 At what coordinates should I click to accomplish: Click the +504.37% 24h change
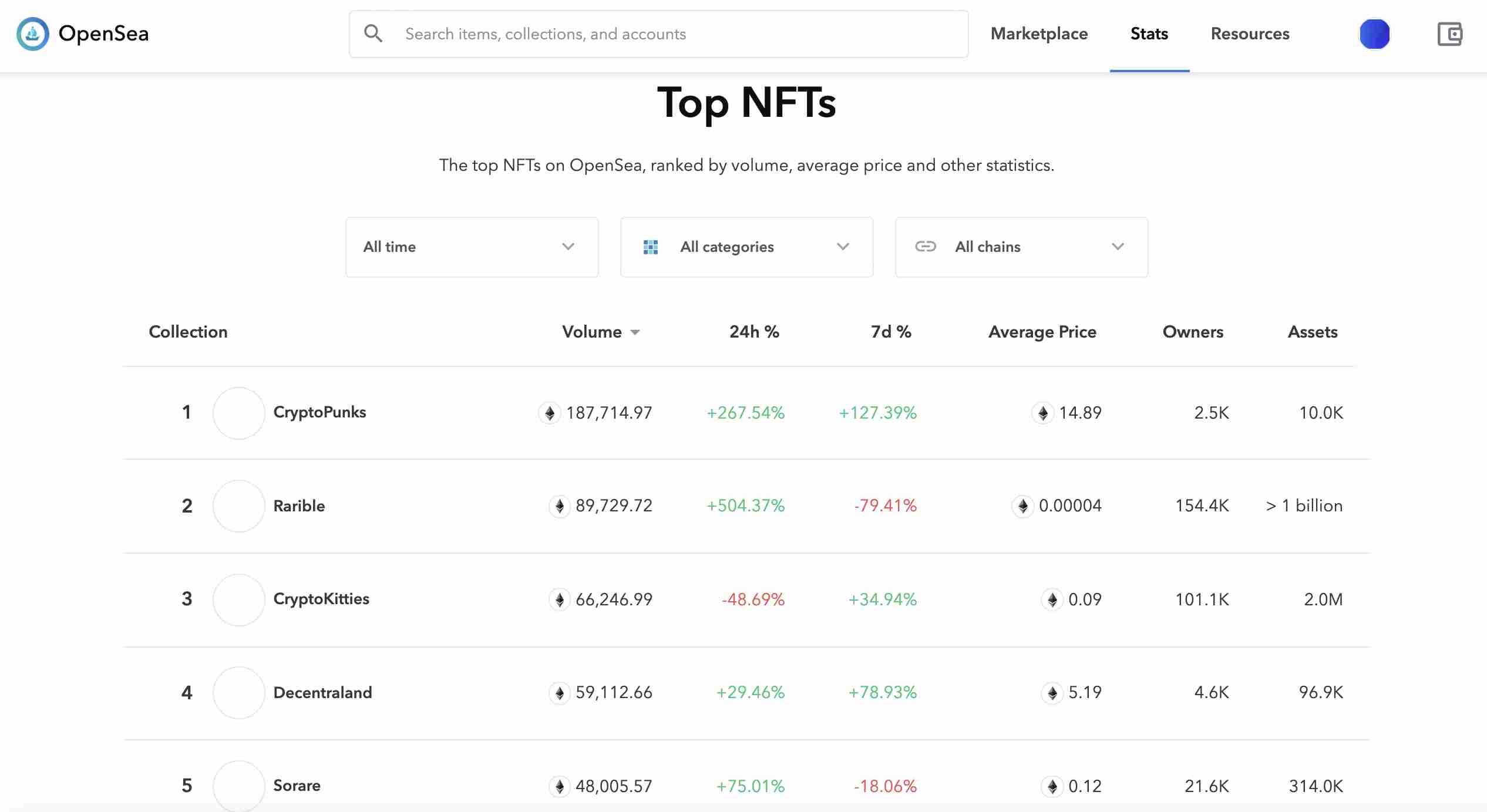(x=745, y=506)
